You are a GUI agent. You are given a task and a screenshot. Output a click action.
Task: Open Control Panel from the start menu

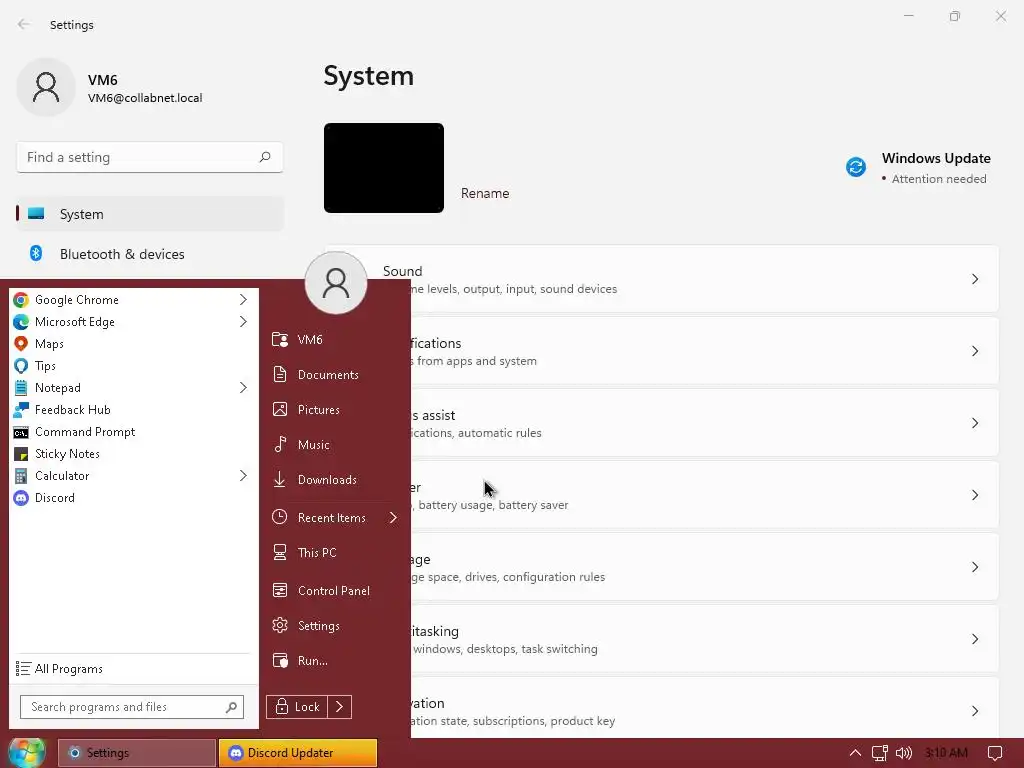[334, 590]
